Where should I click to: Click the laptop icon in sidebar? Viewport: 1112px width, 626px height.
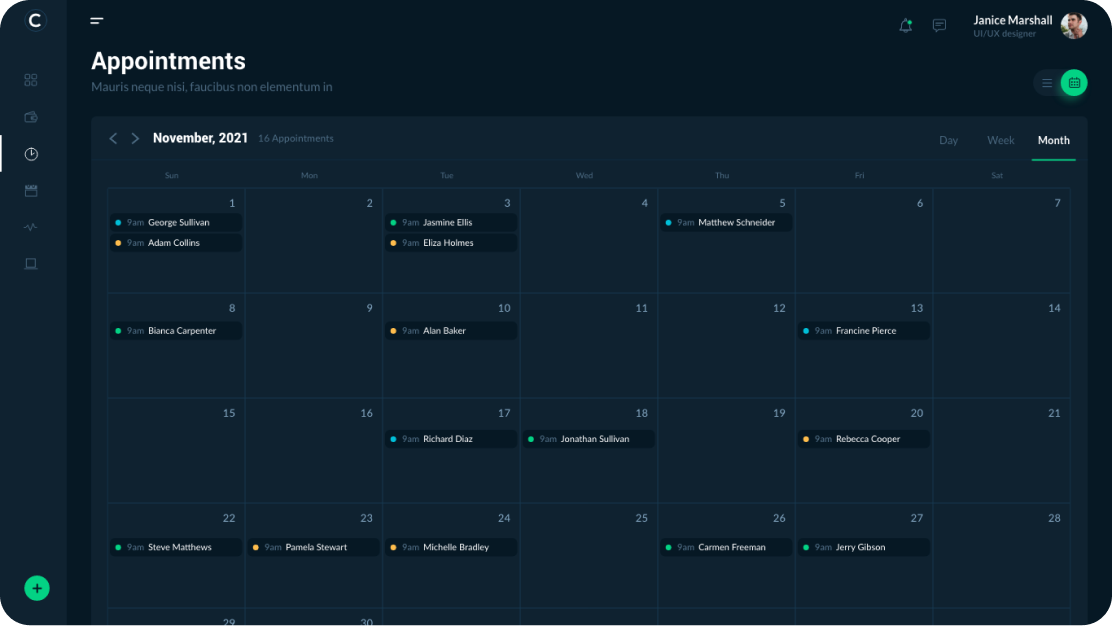(31, 264)
